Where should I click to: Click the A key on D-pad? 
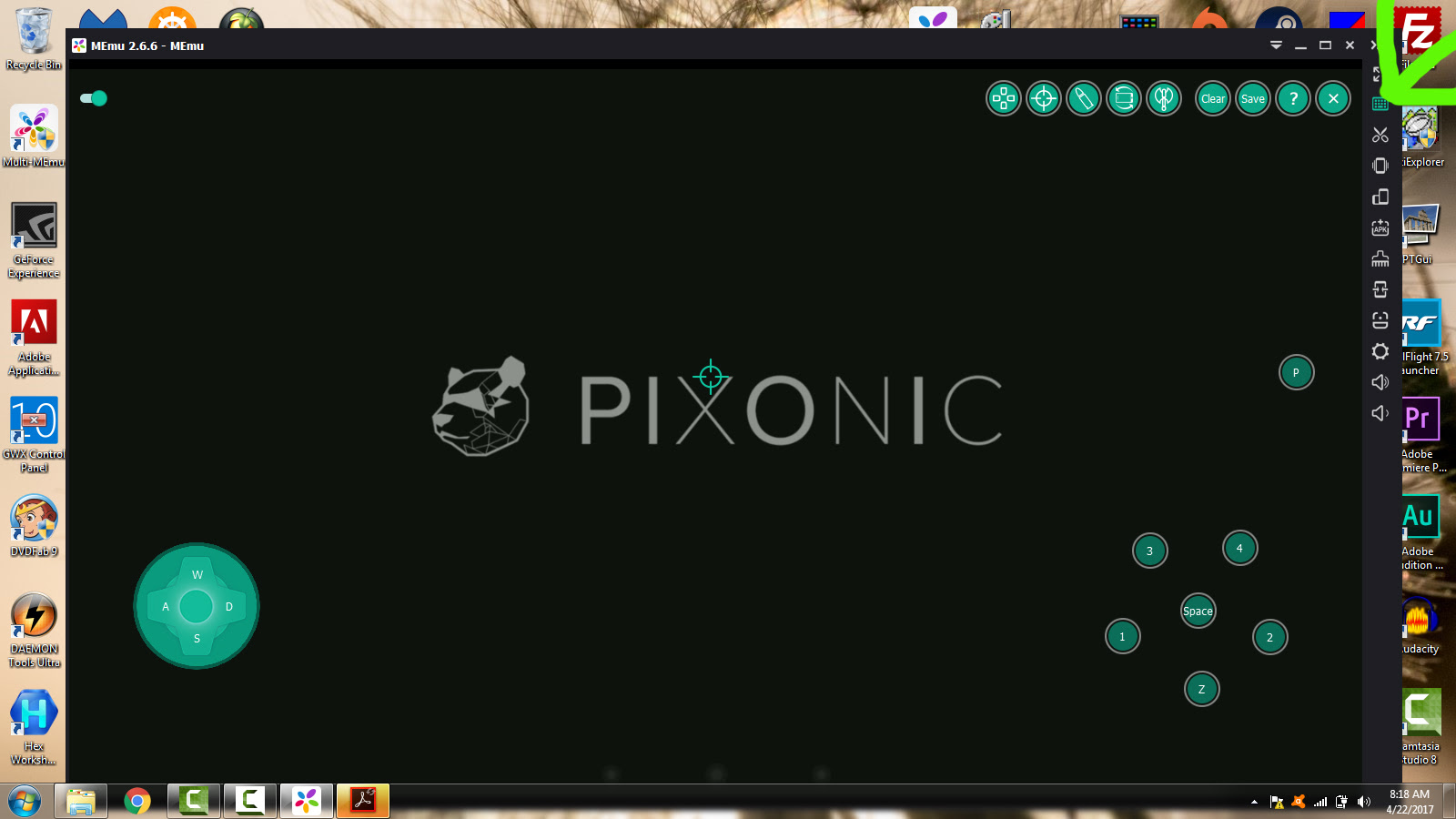click(x=166, y=606)
